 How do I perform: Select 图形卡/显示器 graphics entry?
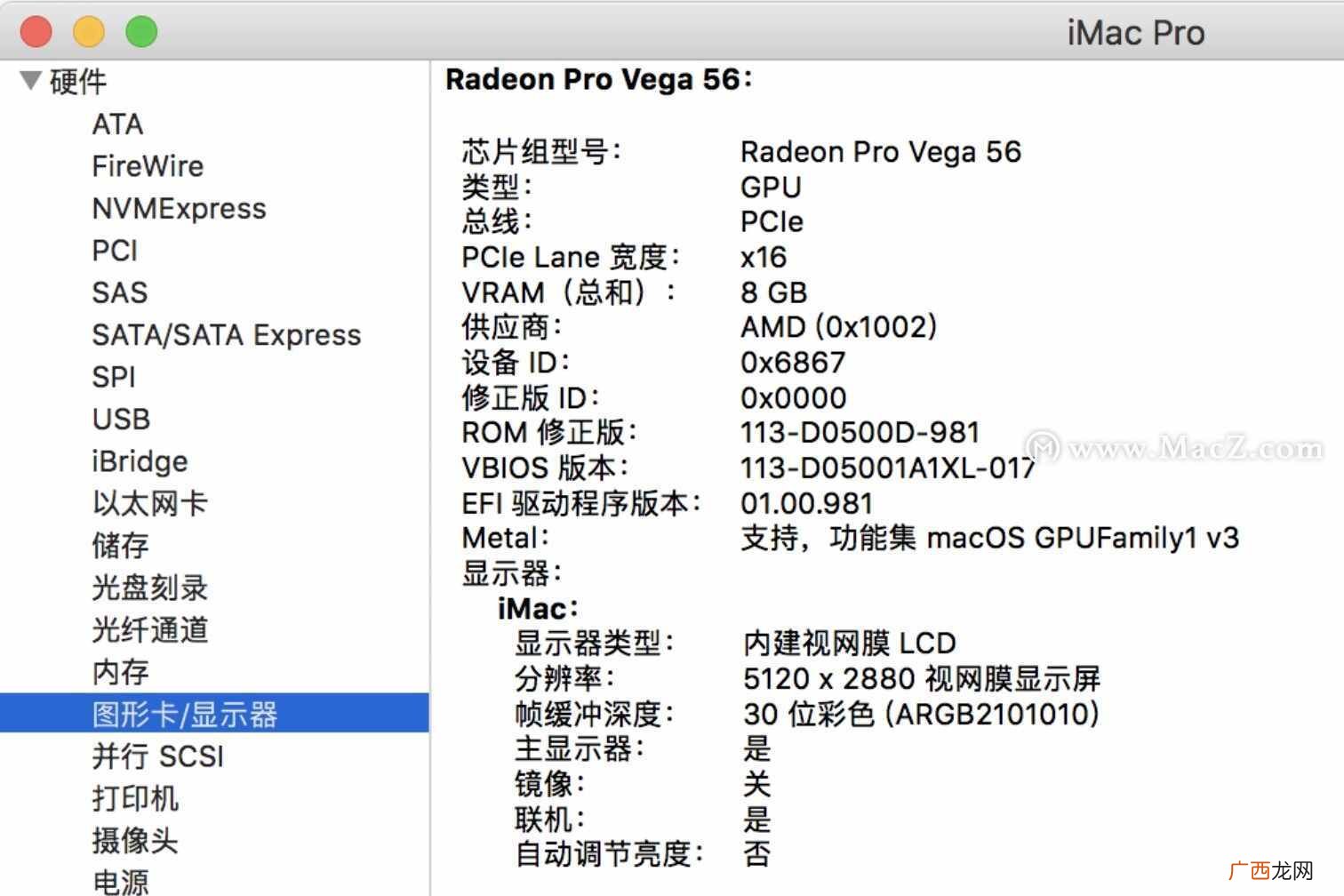pyautogui.click(x=214, y=714)
